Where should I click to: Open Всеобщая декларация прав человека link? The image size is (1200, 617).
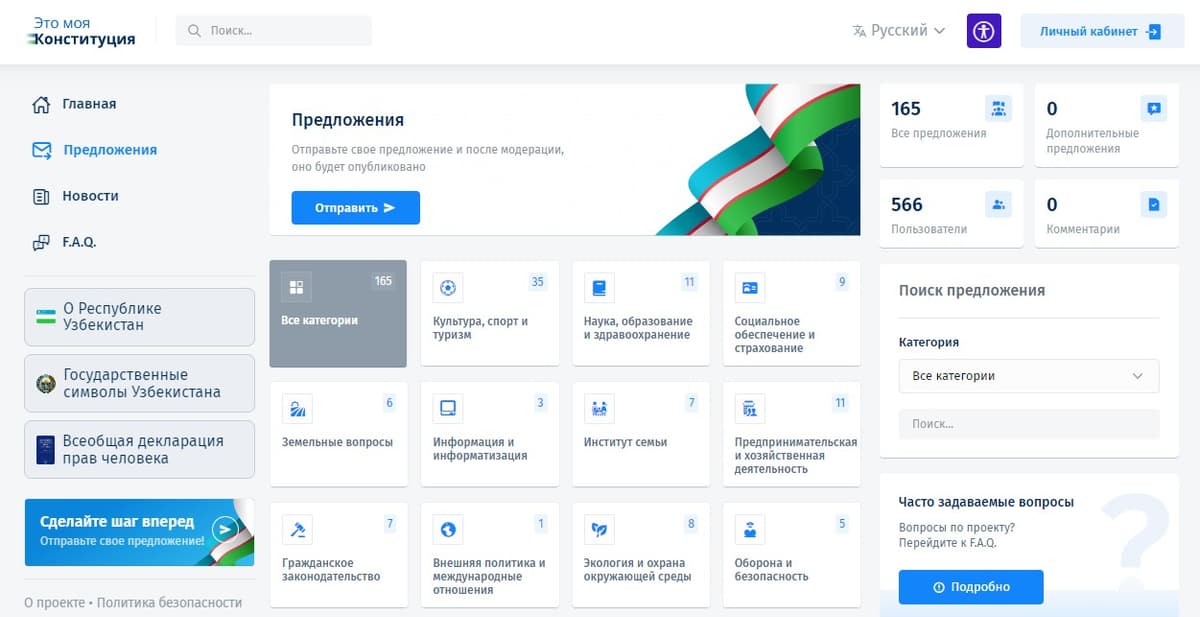[140, 449]
